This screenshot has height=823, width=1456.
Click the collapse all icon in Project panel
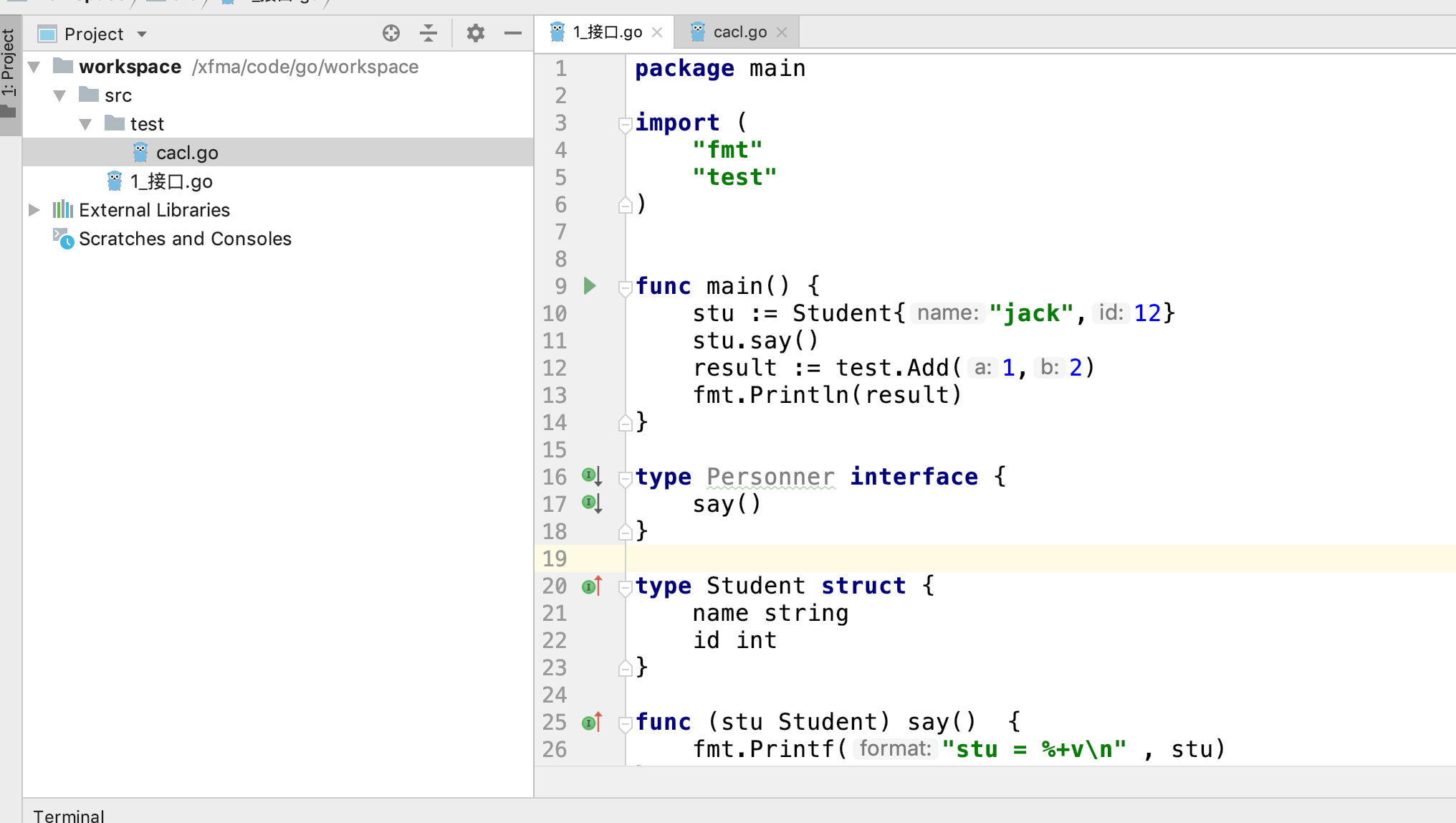point(428,33)
